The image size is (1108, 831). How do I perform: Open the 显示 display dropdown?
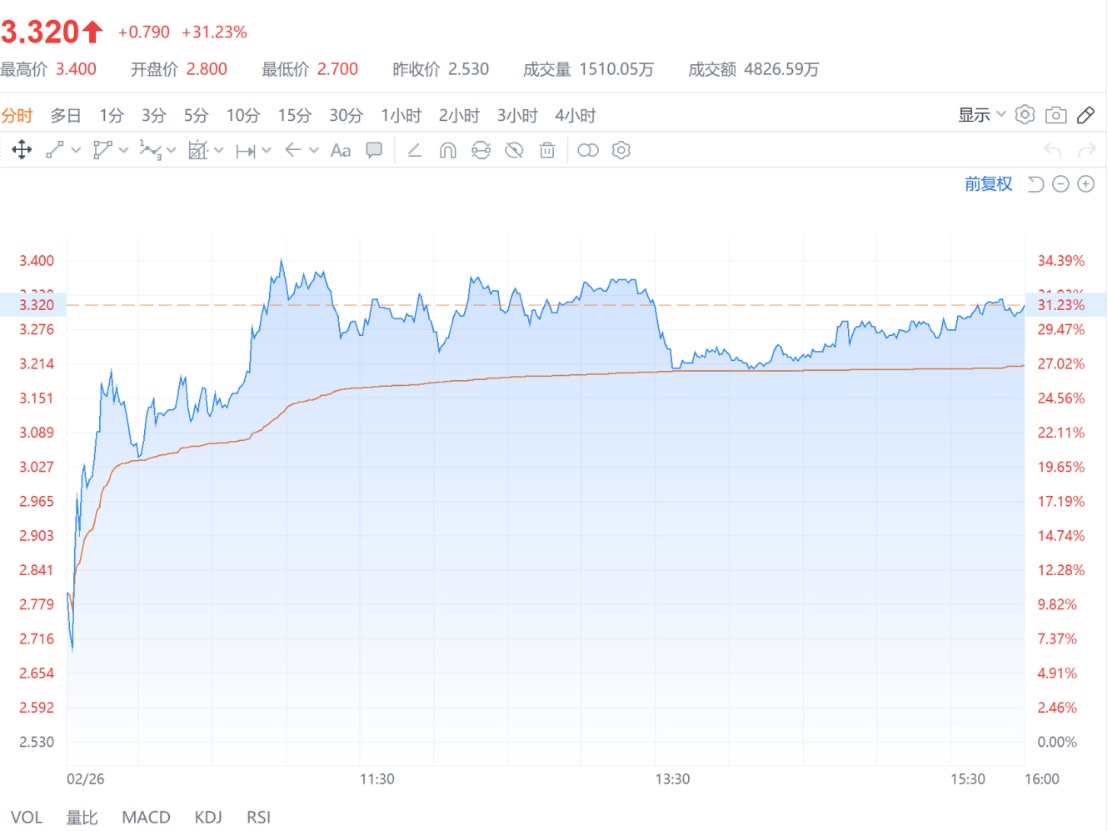tap(981, 115)
